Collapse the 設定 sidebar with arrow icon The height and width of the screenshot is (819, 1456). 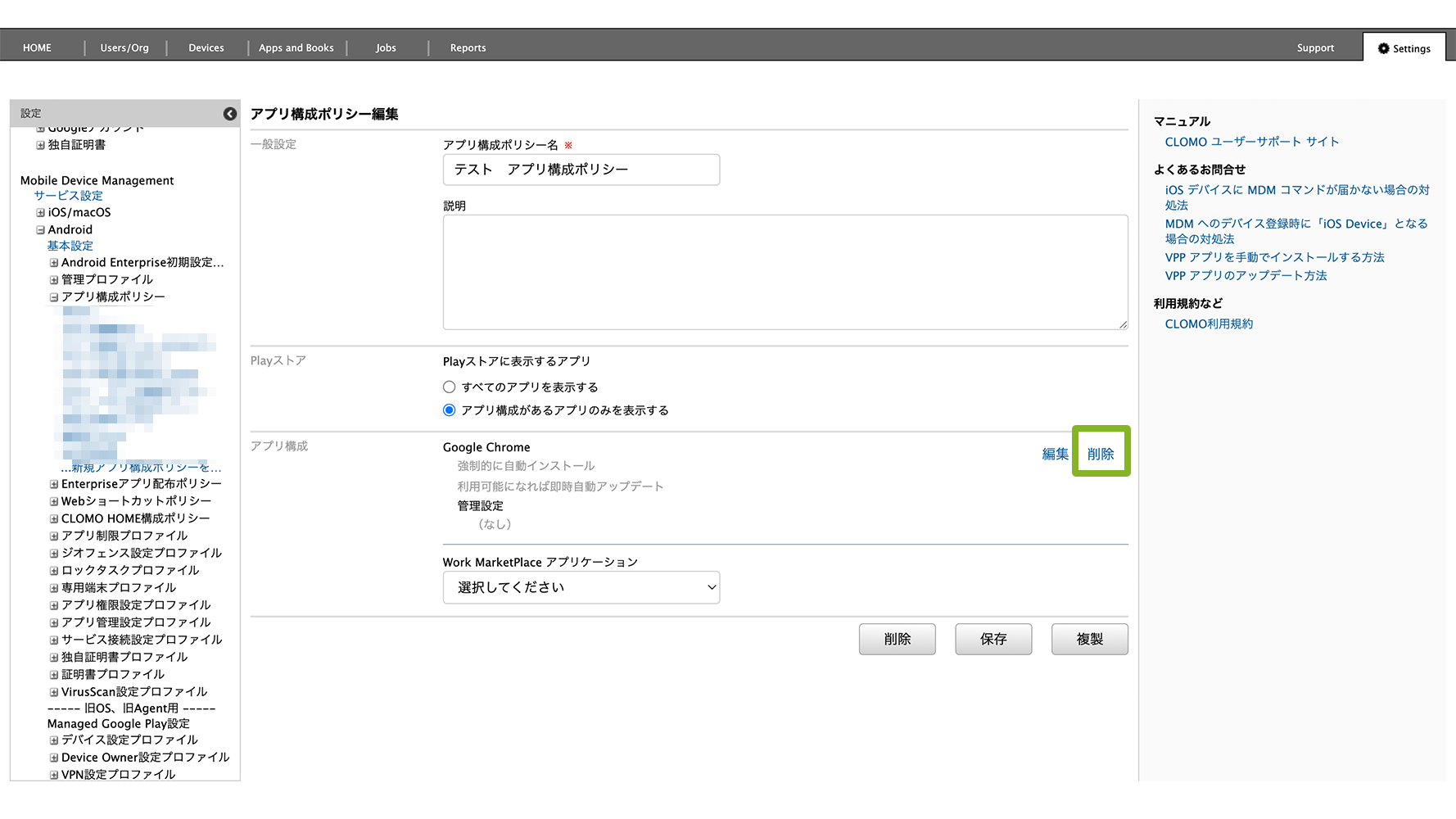point(230,114)
